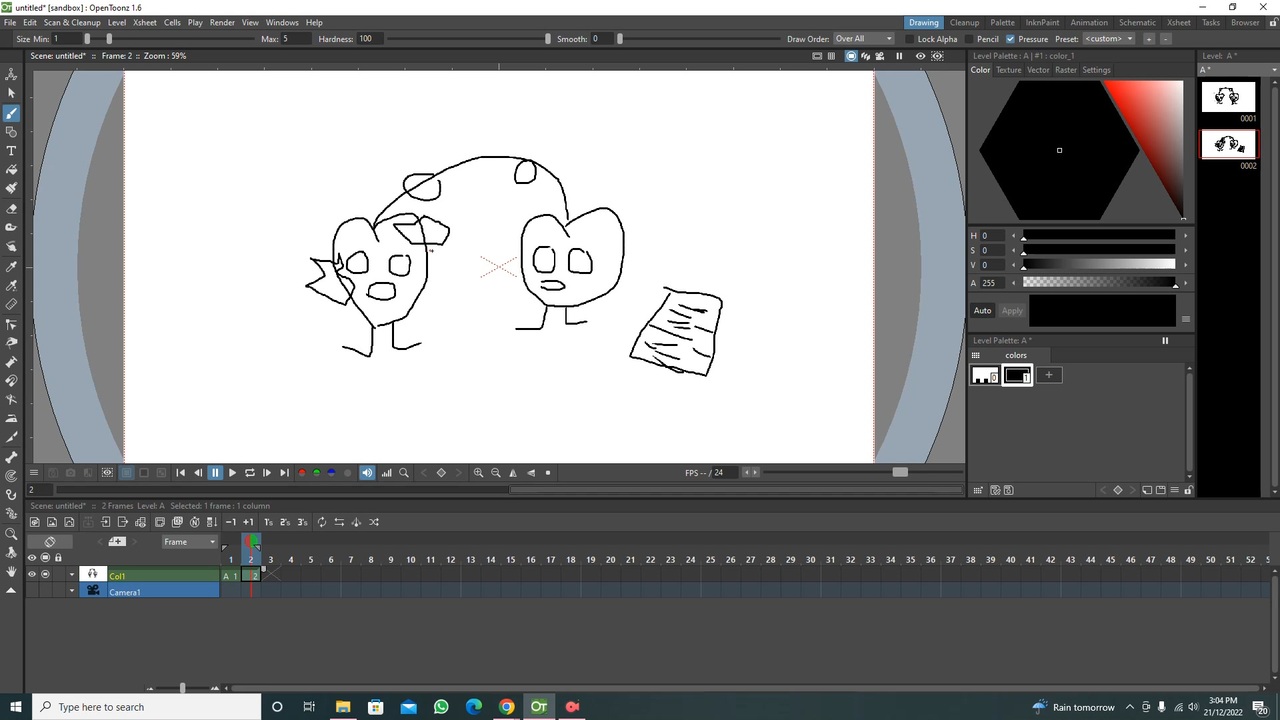Enable the Pencil checkbox

click(969, 39)
